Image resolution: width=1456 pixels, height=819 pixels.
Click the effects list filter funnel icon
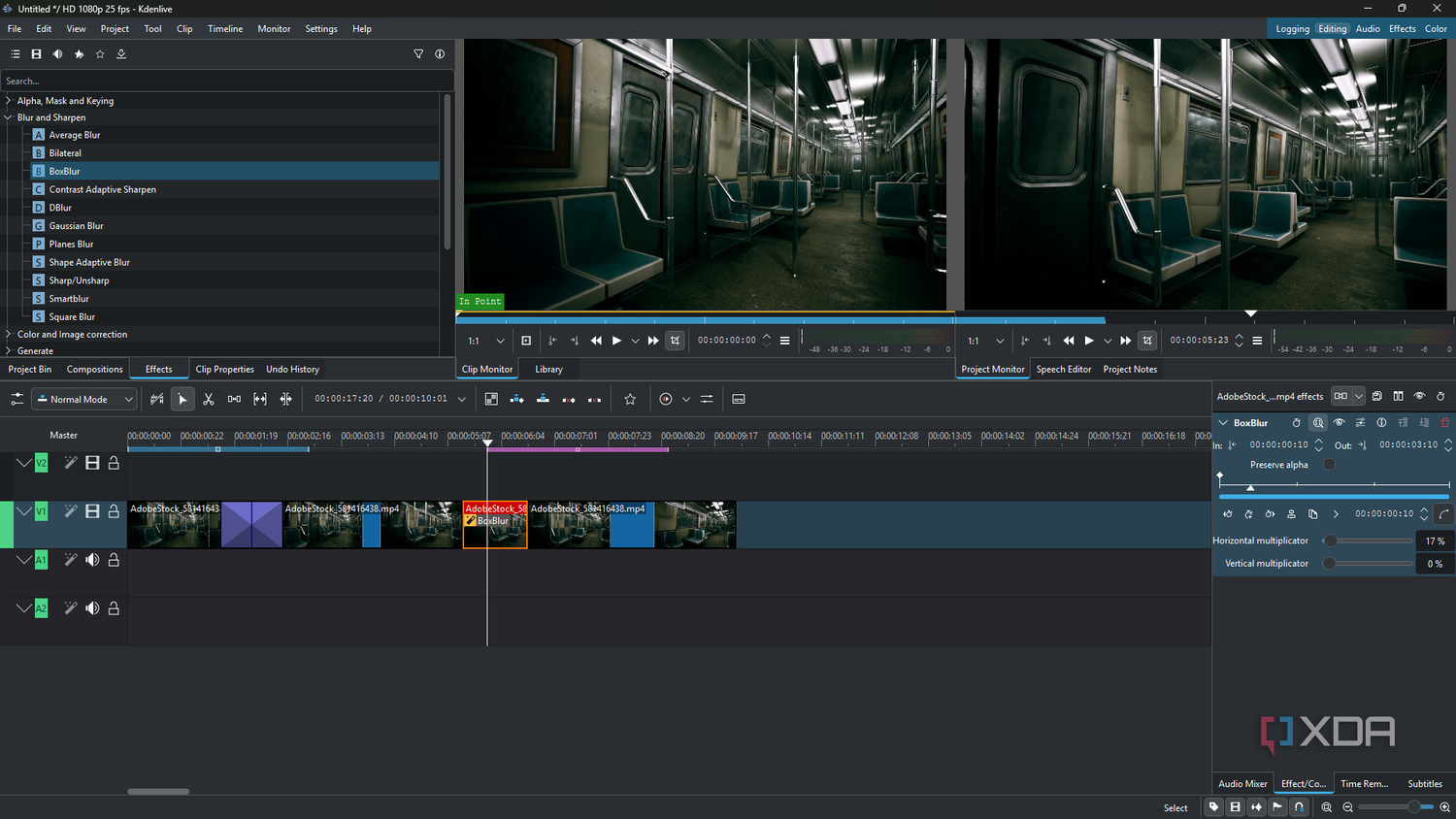(418, 54)
